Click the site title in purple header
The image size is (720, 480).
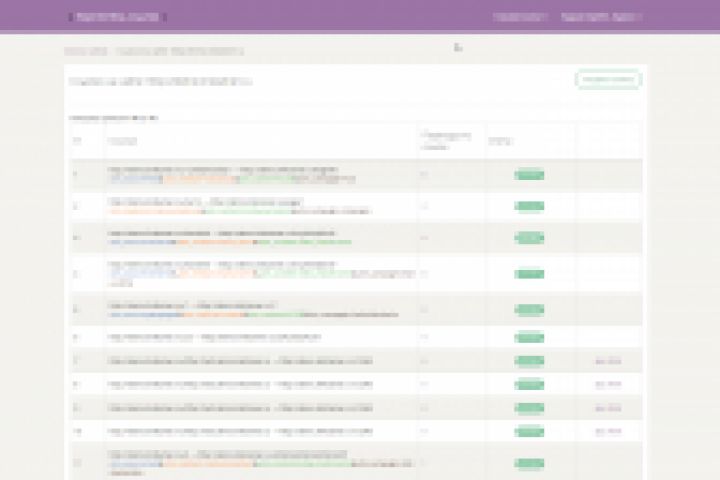pos(117,17)
